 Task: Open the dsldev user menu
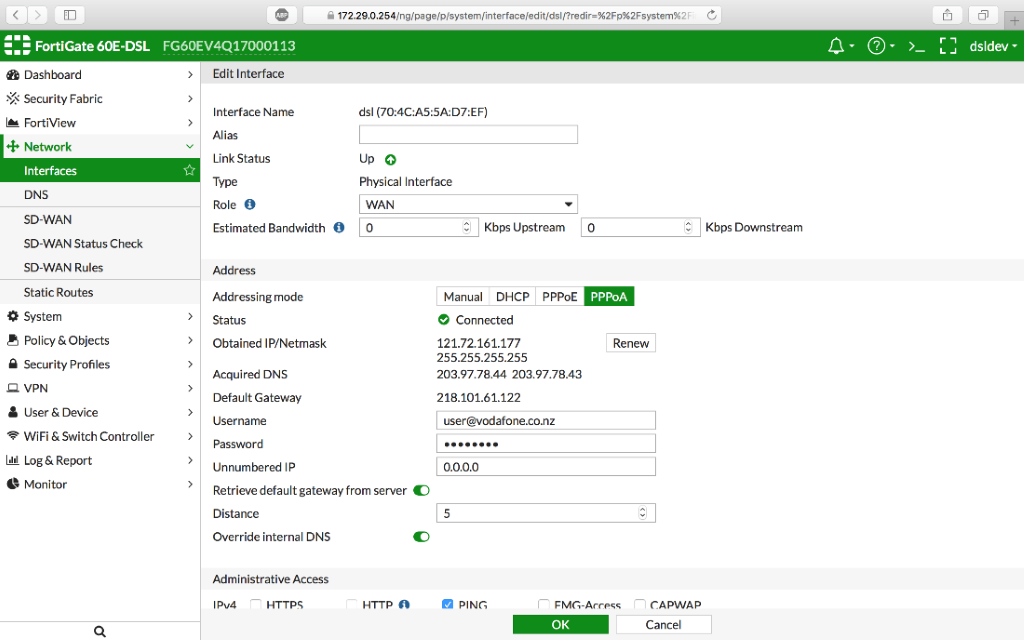pos(993,46)
